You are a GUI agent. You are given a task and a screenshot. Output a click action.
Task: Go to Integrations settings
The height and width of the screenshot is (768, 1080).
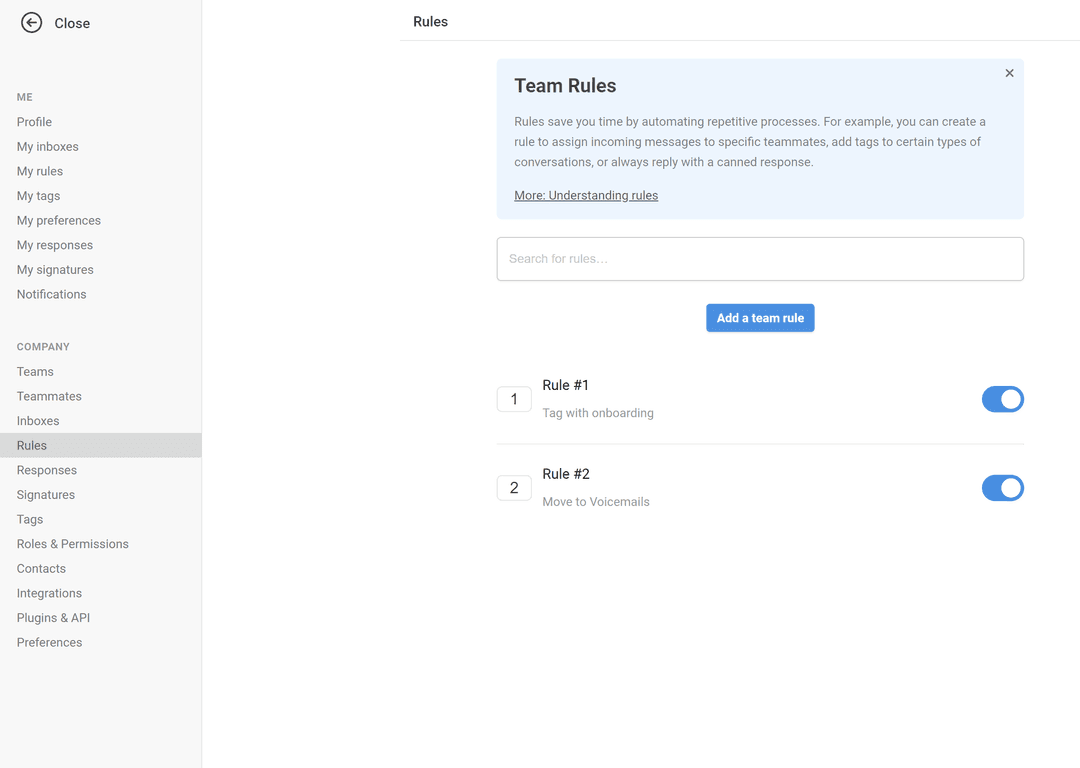tap(49, 593)
